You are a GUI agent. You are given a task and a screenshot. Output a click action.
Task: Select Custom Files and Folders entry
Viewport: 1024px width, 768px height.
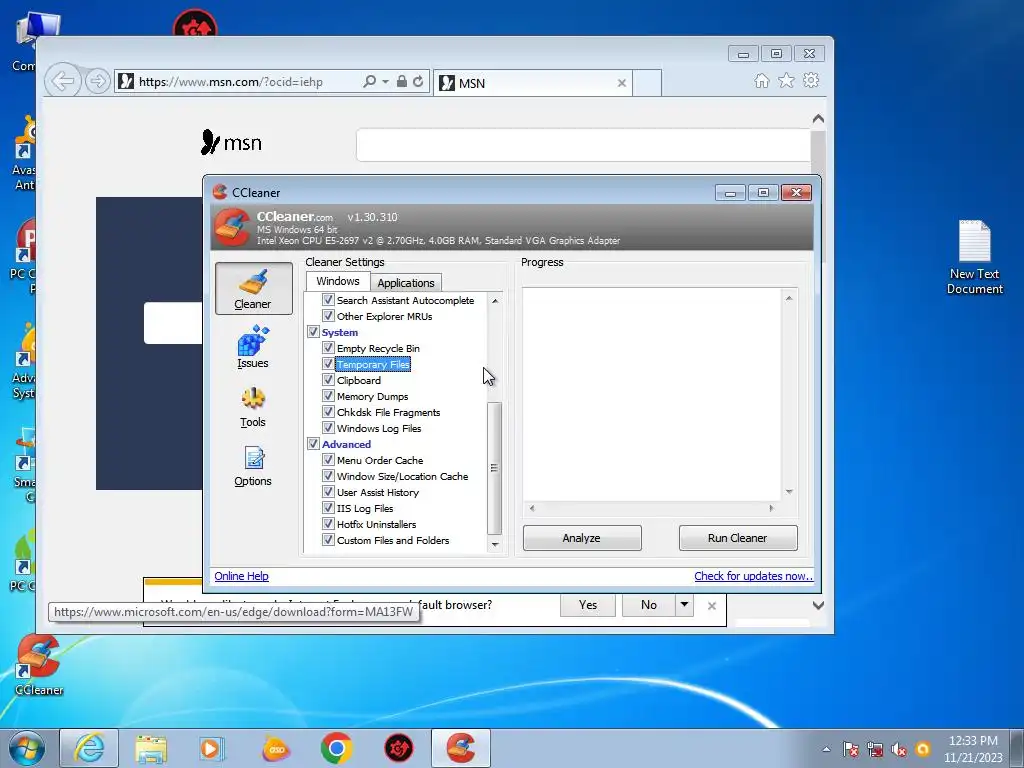(392, 540)
